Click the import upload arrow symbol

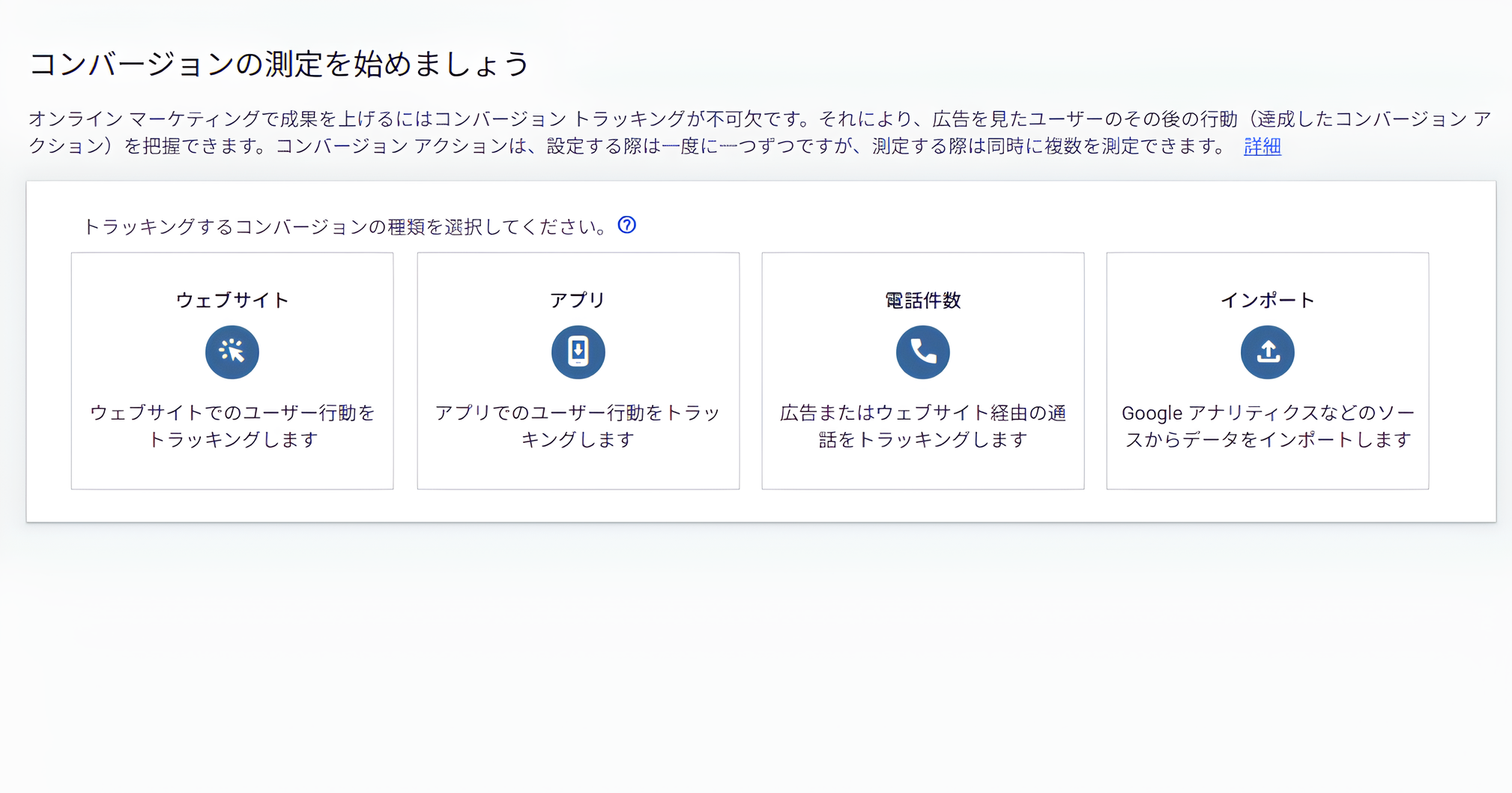(1267, 352)
